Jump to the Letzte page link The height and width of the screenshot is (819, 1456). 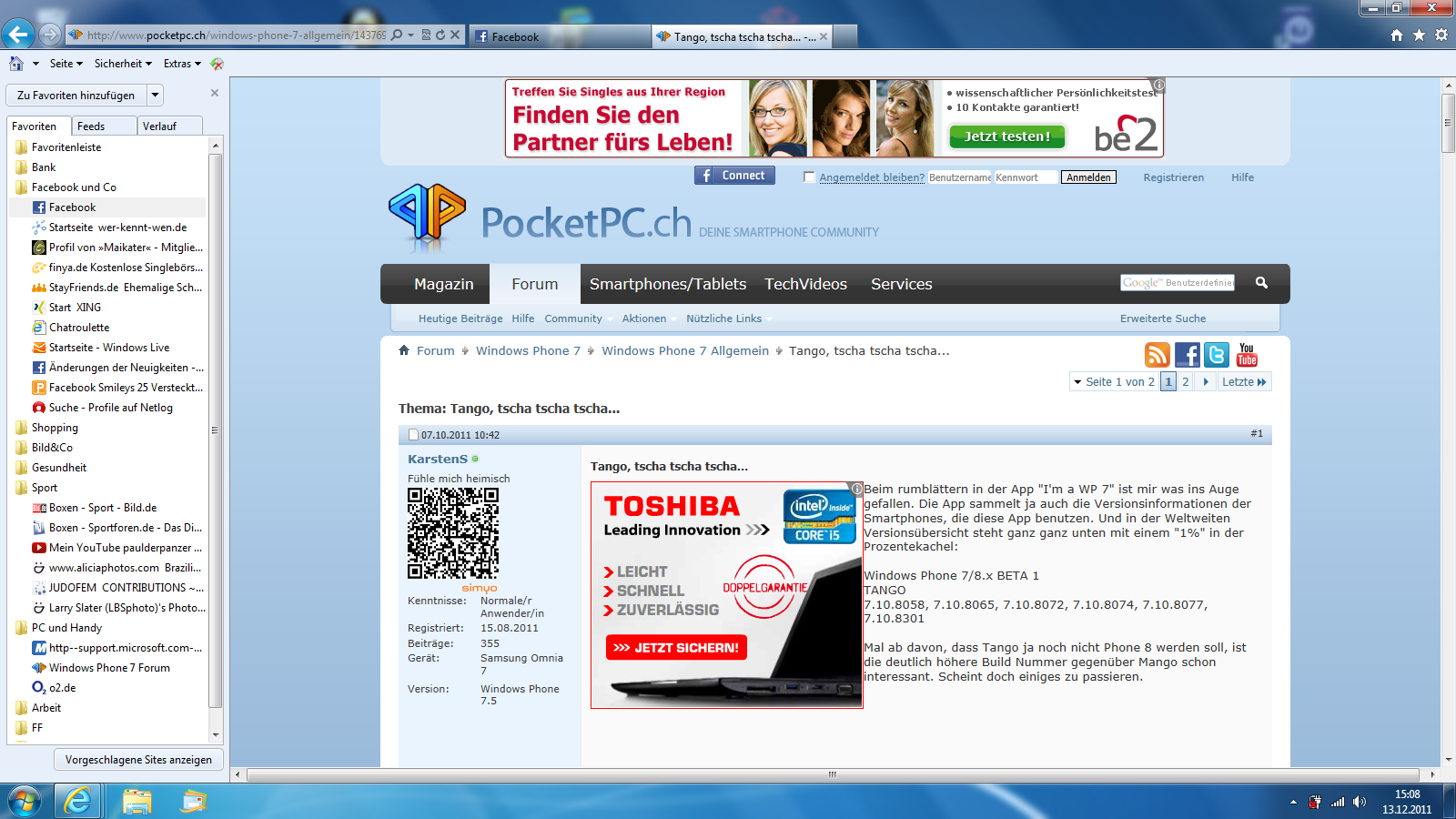1244,382
